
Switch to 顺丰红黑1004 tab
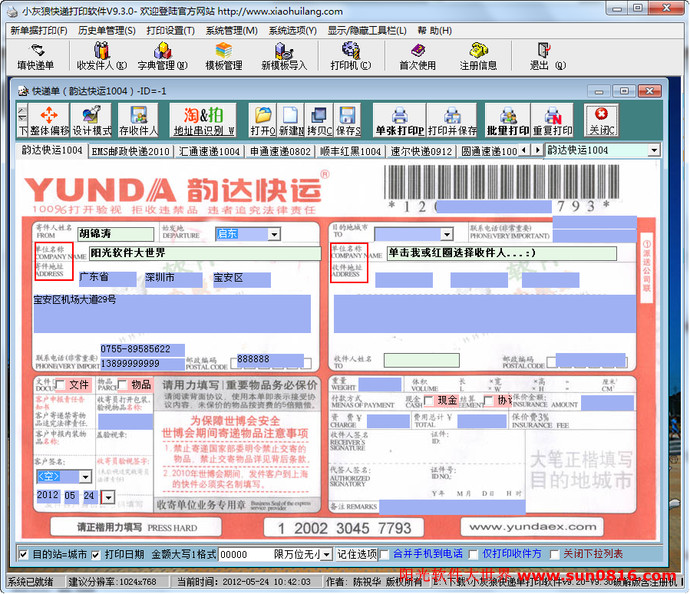(351, 151)
